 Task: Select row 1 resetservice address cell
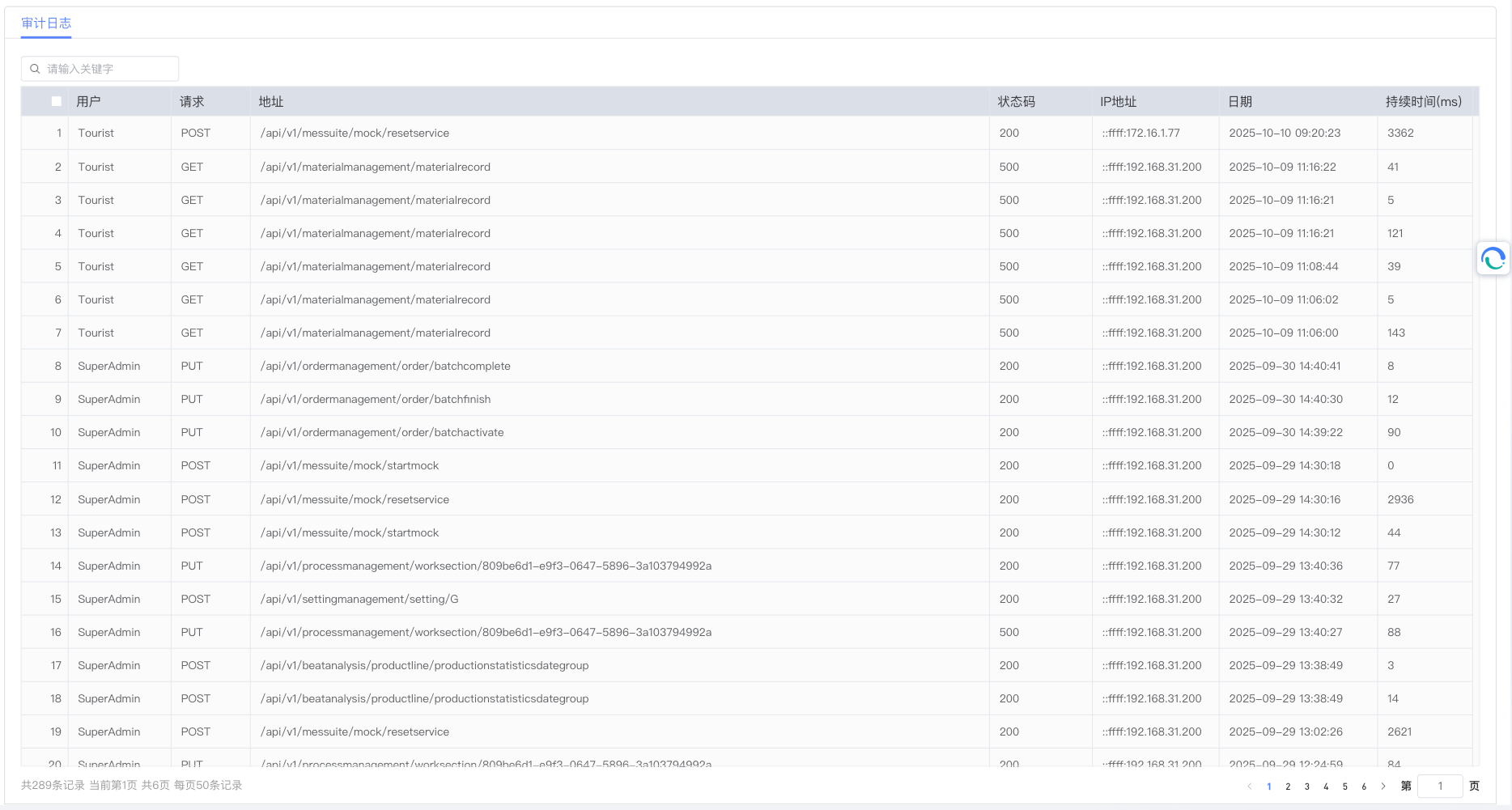[x=355, y=133]
